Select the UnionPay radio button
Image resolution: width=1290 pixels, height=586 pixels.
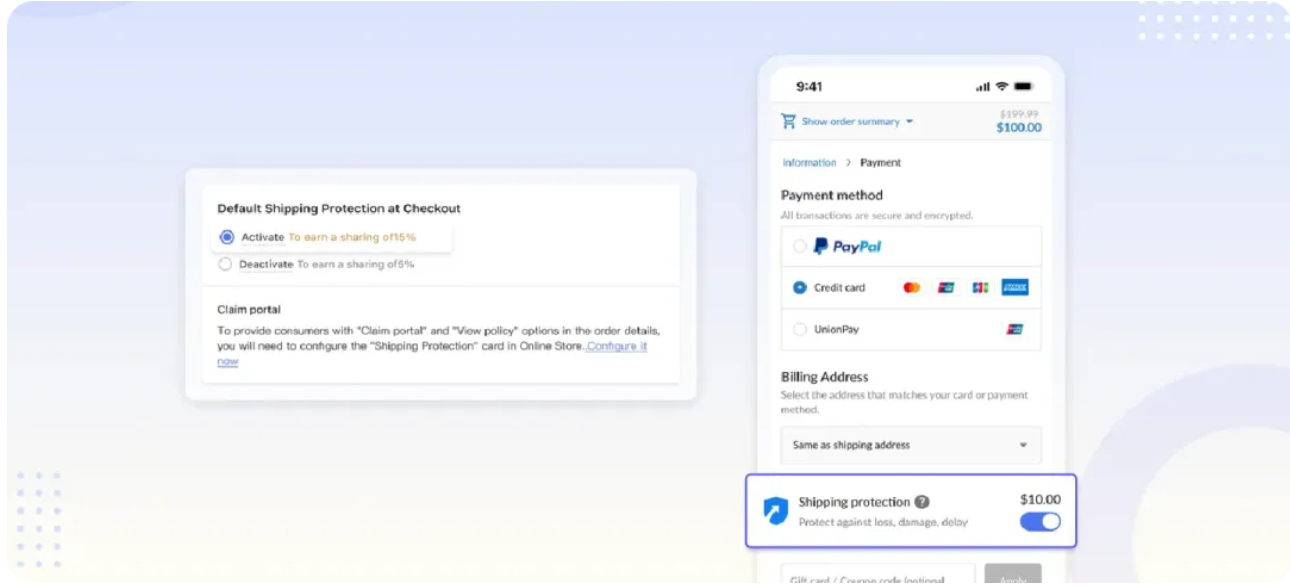[799, 330]
